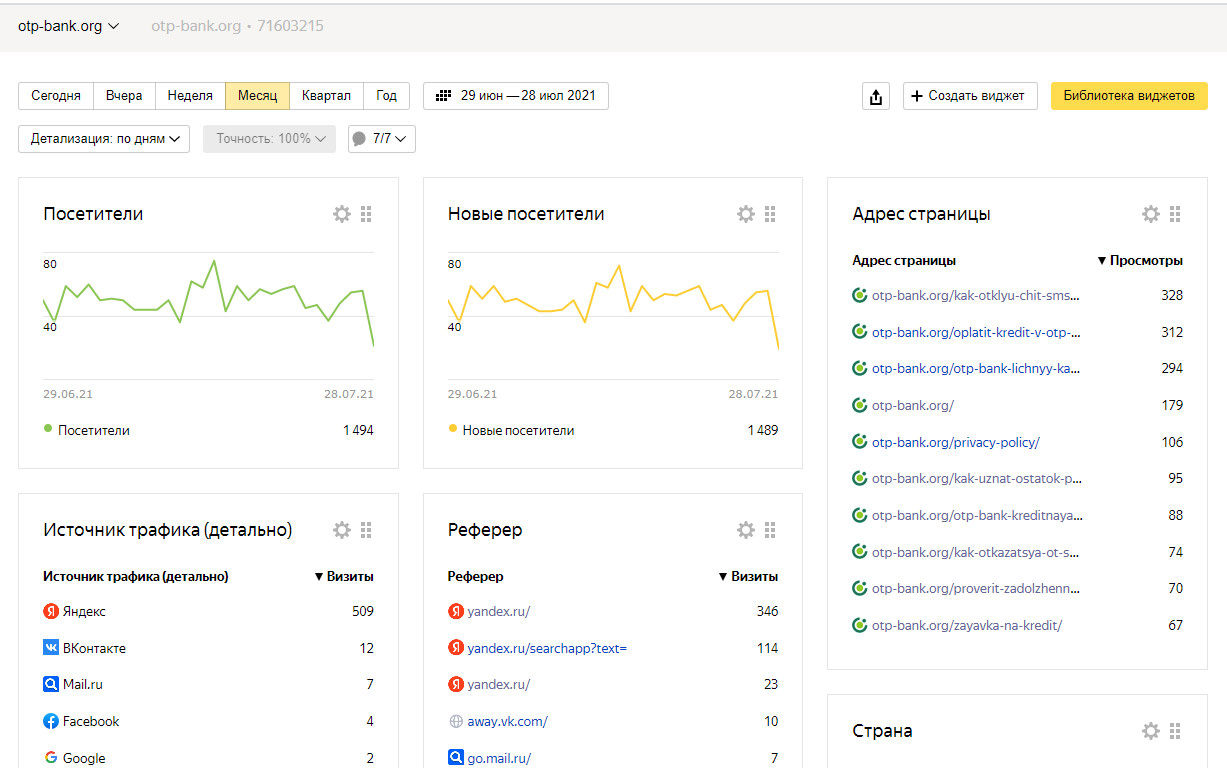Open the otp-bank.org/privacy-policy/ link

[955, 442]
